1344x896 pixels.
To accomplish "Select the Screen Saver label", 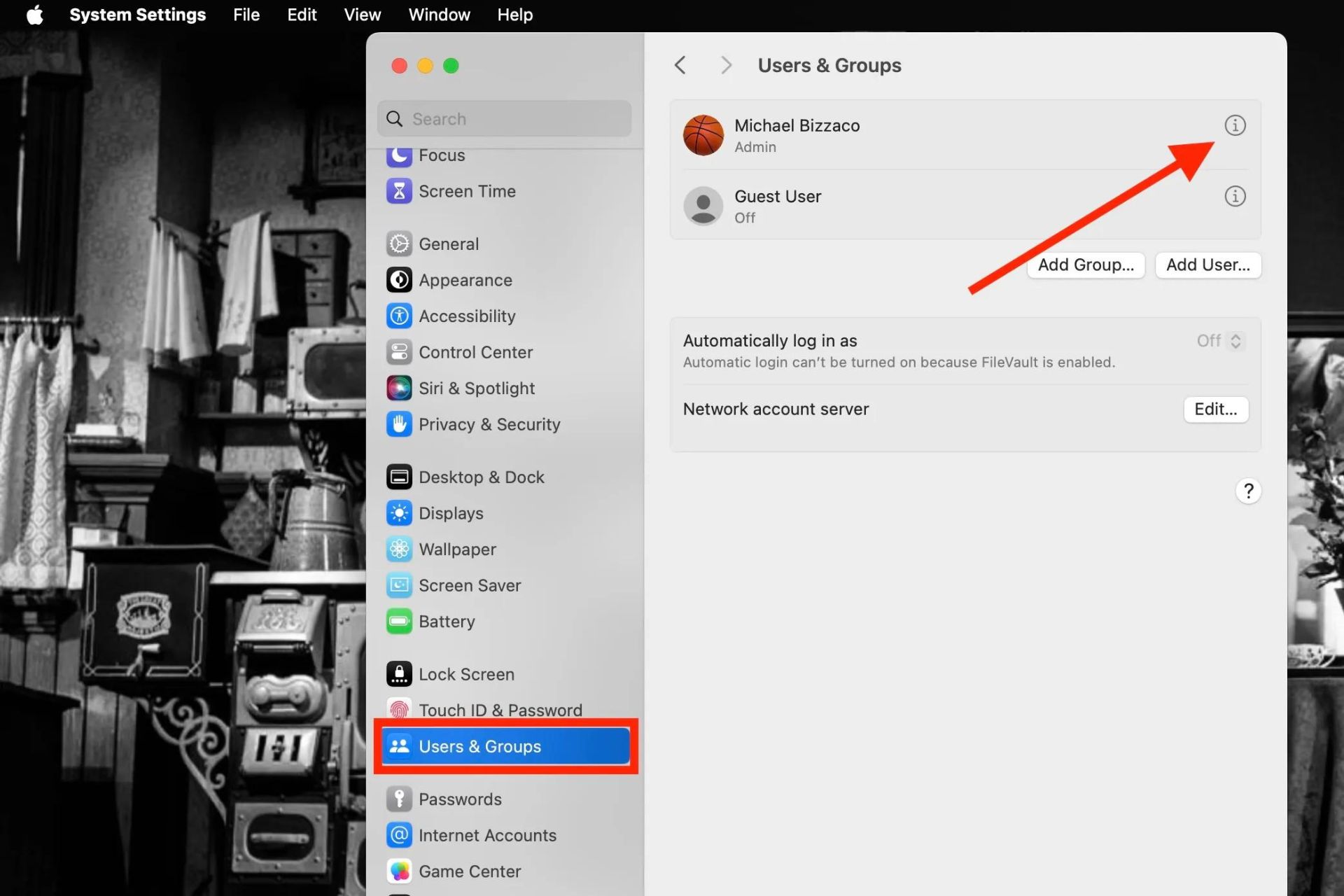I will (x=470, y=585).
